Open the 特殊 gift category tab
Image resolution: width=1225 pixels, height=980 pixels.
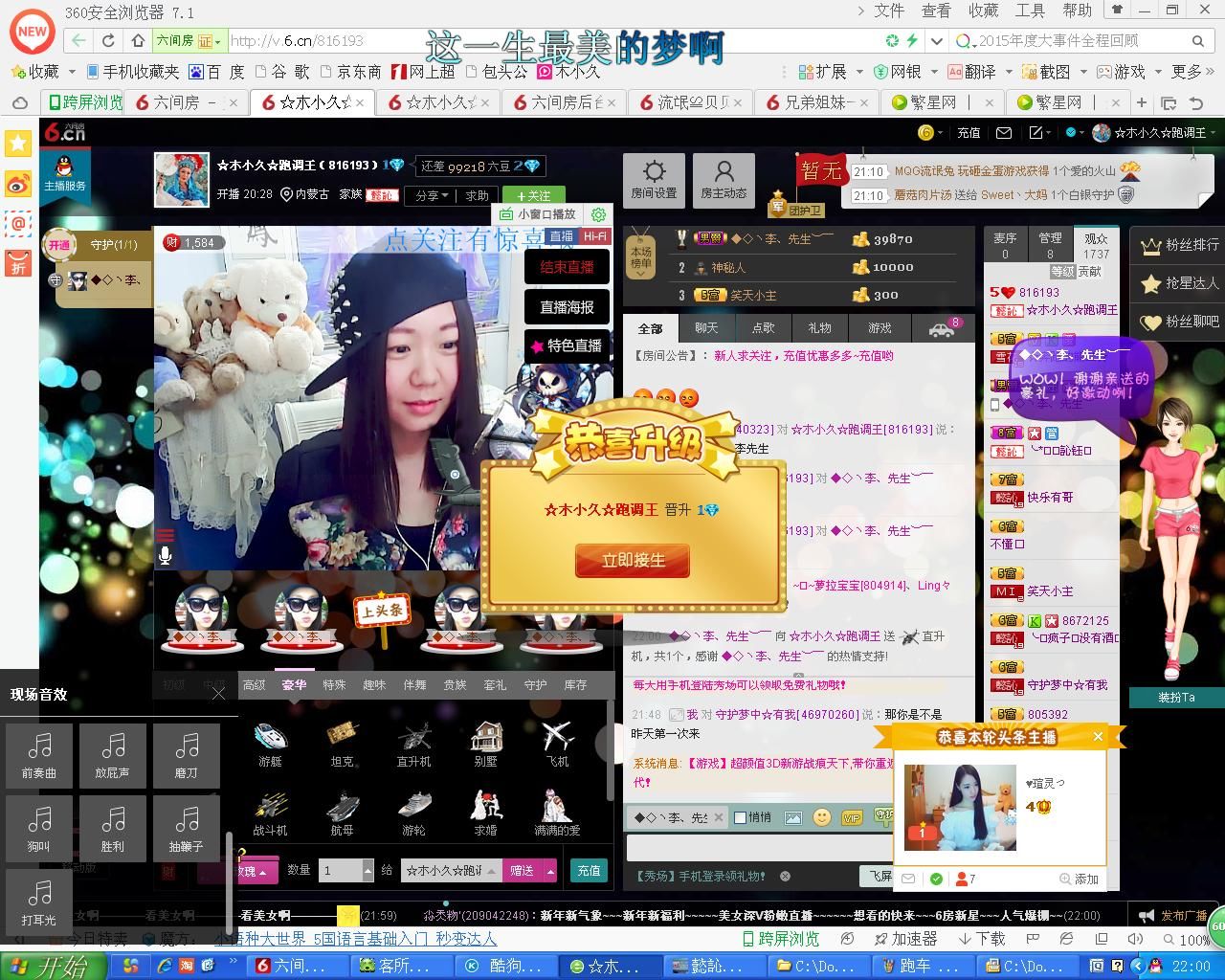(334, 685)
